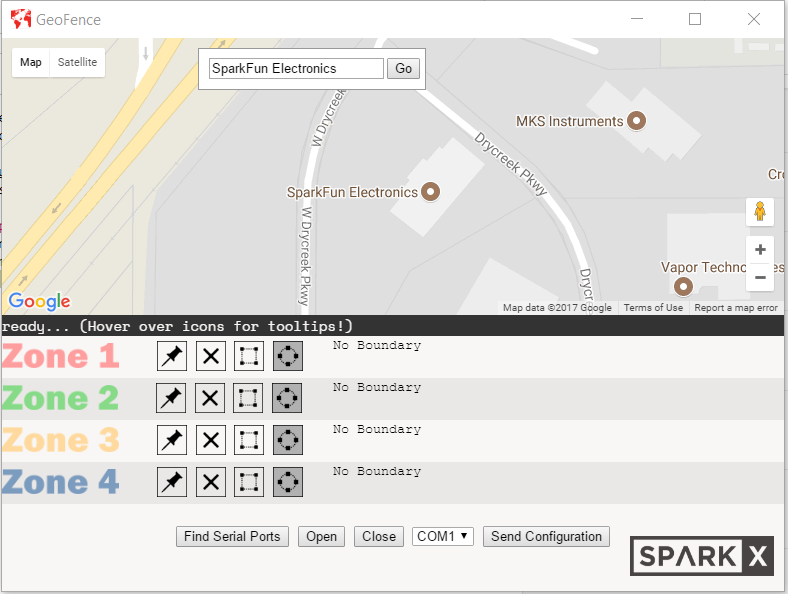Click the 'ready...' status bar message
This screenshot has height=594, width=788.
pos(177,327)
